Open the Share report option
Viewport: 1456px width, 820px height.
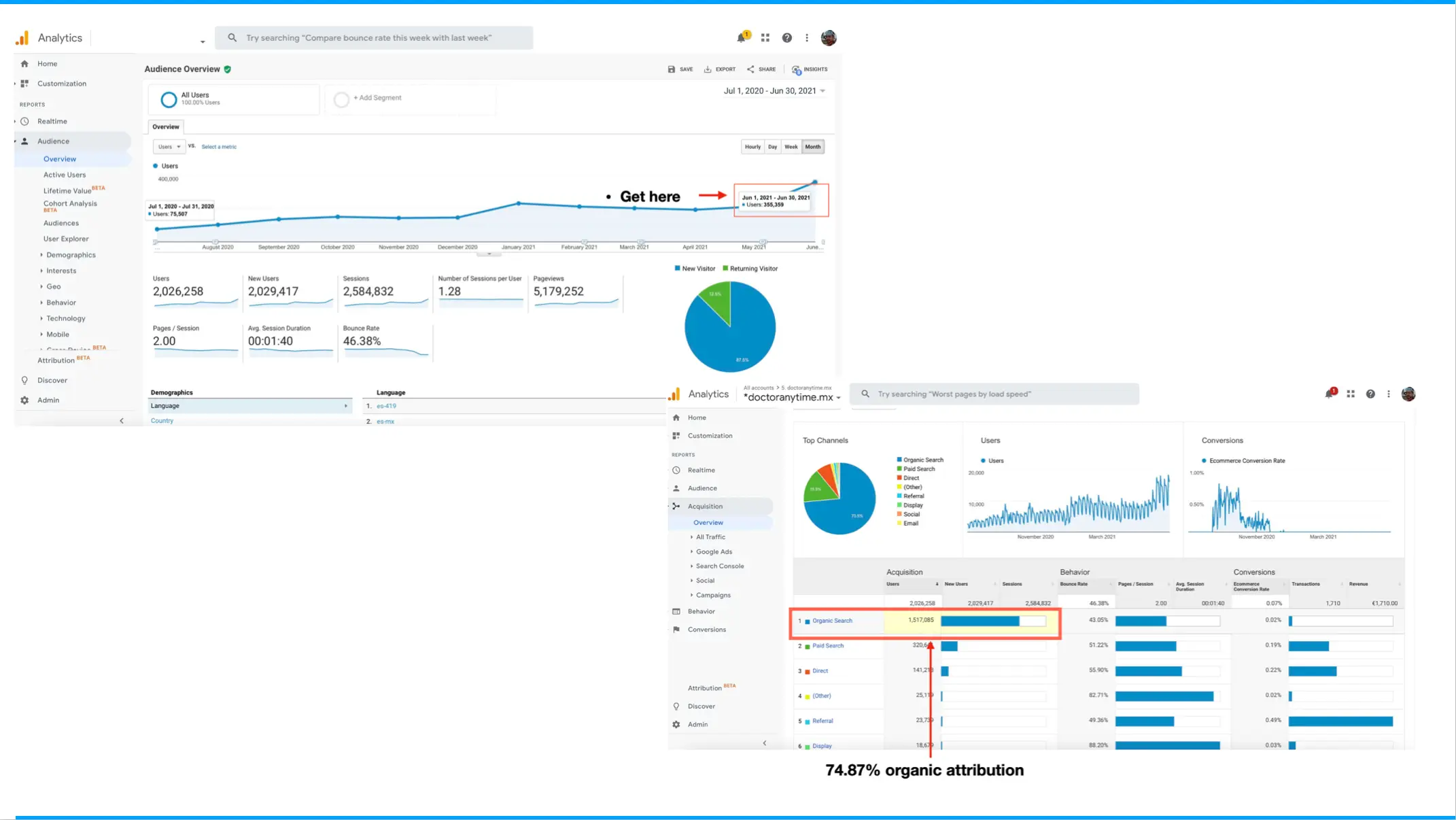pyautogui.click(x=761, y=69)
